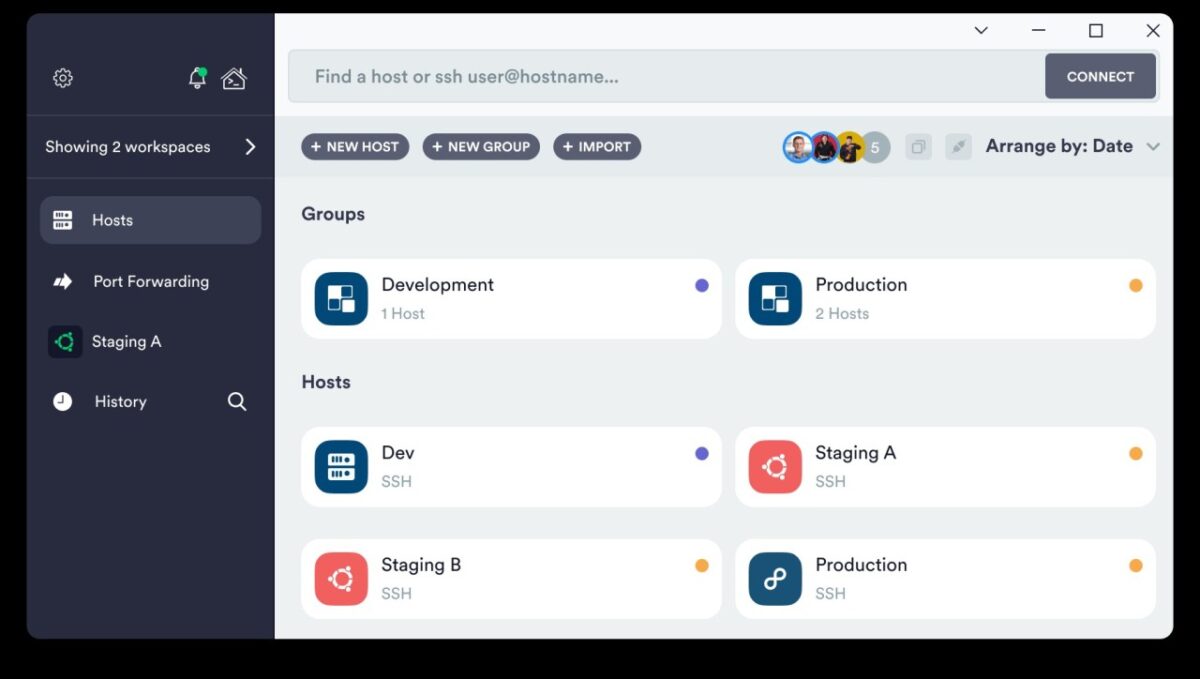Toggle the pin icon beside Arrange by
1200x679 pixels.
(x=959, y=147)
